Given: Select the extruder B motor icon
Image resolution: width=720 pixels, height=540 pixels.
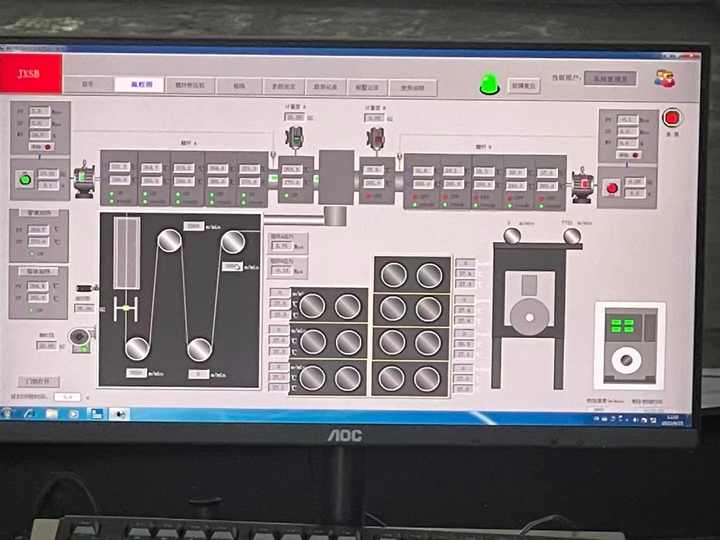Looking at the screenshot, I should 582,185.
